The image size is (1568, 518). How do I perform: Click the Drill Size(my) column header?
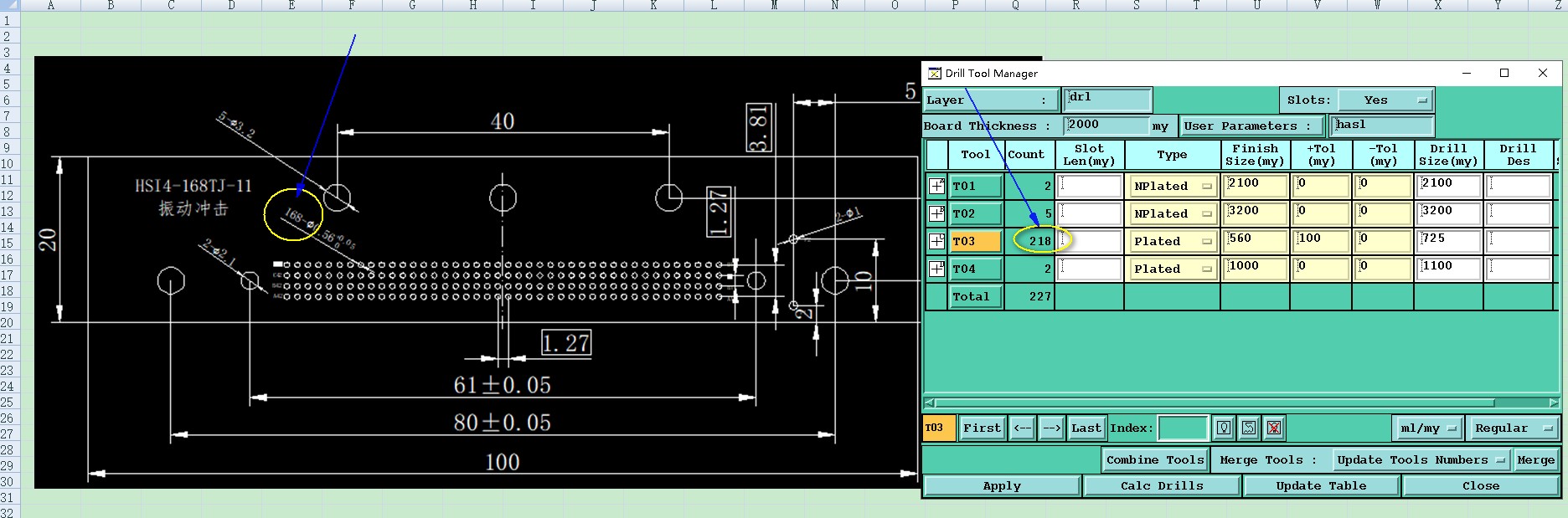coord(1449,155)
